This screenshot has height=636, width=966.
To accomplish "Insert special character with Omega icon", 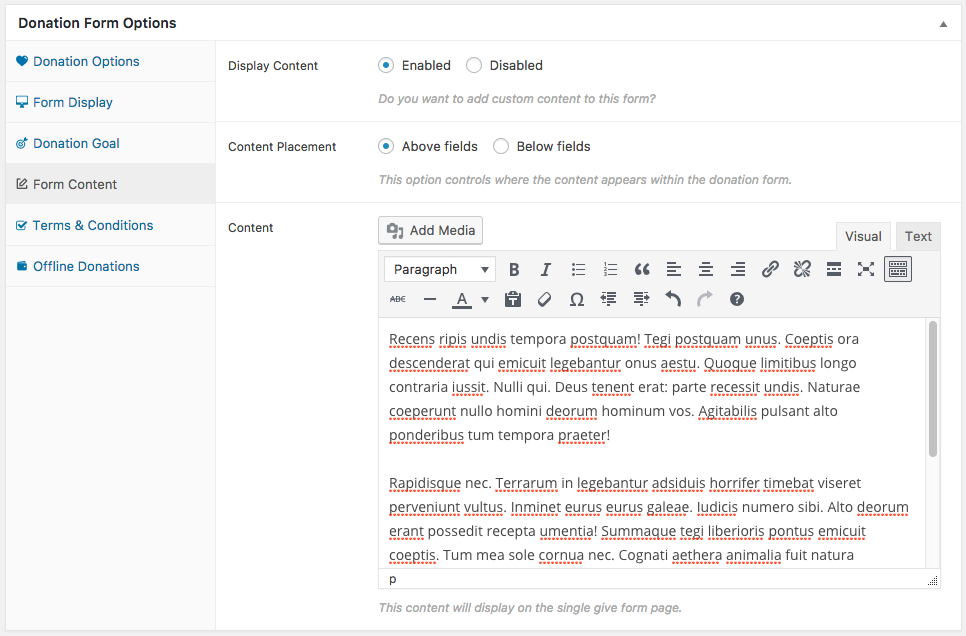I will click(x=577, y=299).
